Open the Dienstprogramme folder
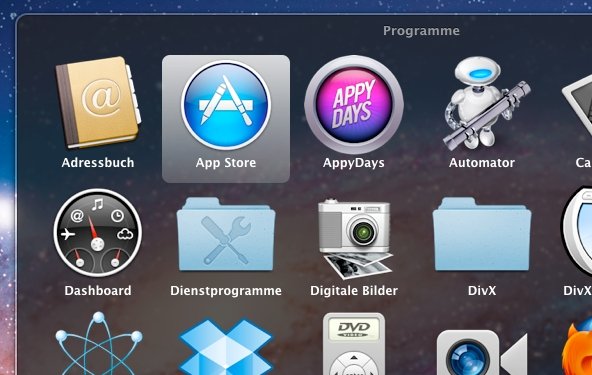592x375 pixels. point(226,234)
